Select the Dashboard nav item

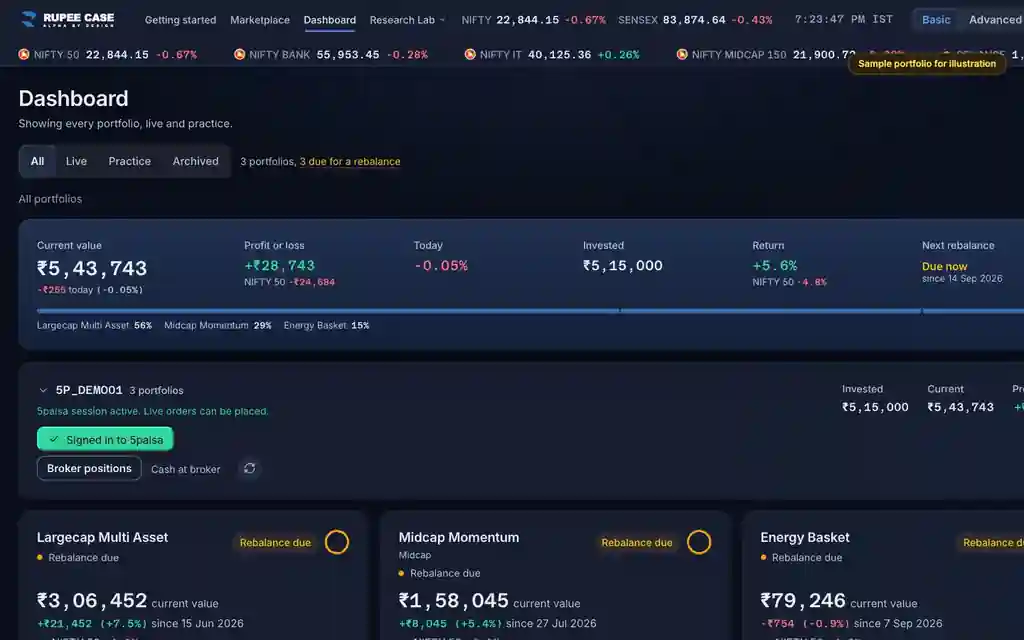coord(330,20)
